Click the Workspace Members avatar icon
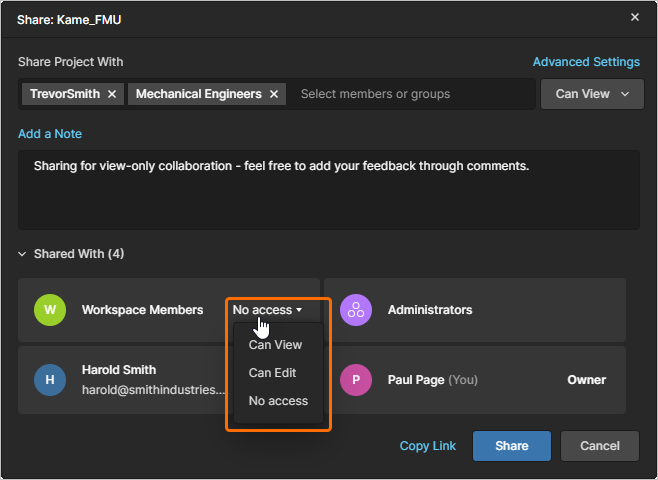Screen dimensions: 658x480 point(49,310)
